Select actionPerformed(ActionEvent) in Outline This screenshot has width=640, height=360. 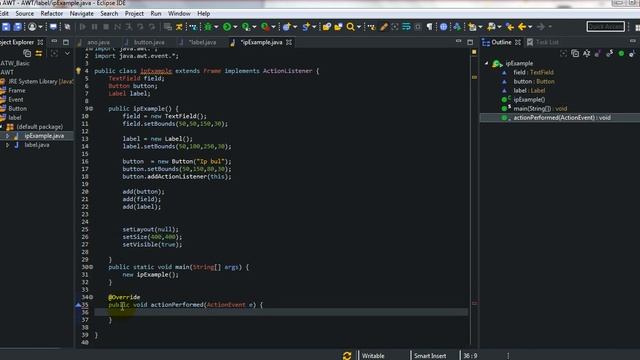tap(562, 118)
